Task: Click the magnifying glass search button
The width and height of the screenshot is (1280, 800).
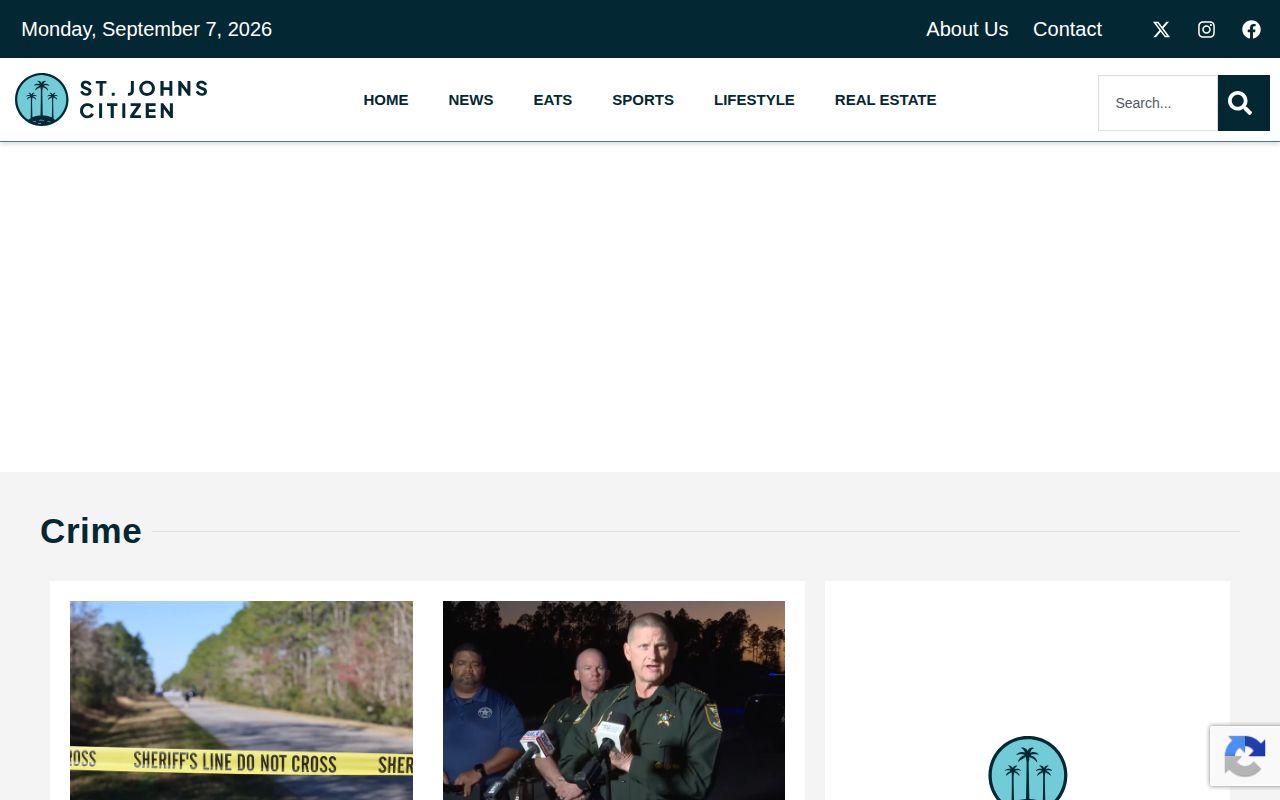Action: [x=1243, y=103]
